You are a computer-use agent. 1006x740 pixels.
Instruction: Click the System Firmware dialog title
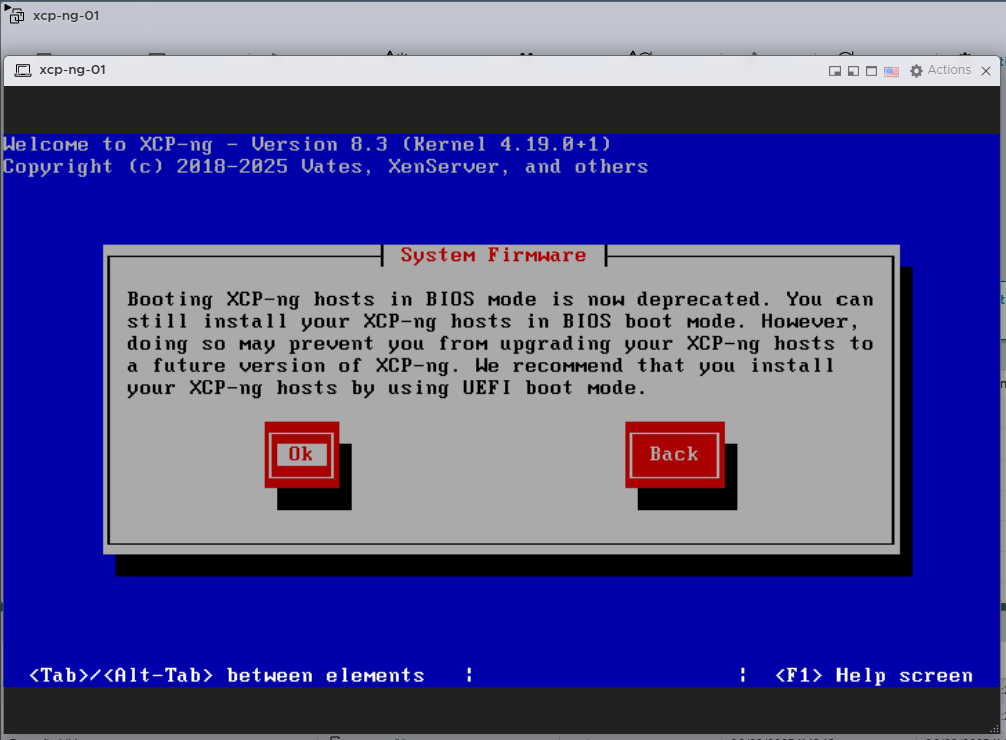point(493,255)
